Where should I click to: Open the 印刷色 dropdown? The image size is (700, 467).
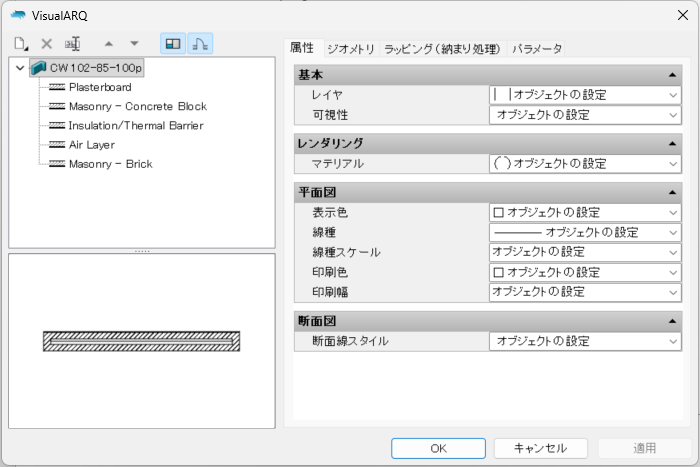585,272
